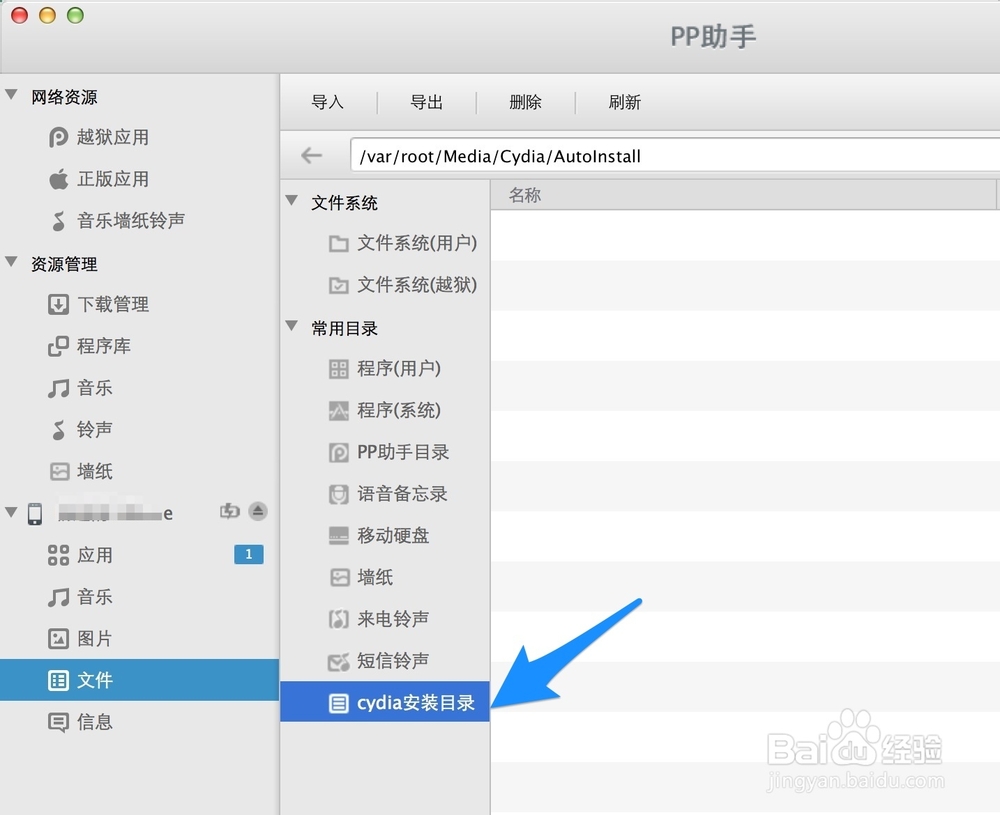Image resolution: width=1000 pixels, height=815 pixels.
Task: Open the device 图片 icon
Action: click(58, 638)
